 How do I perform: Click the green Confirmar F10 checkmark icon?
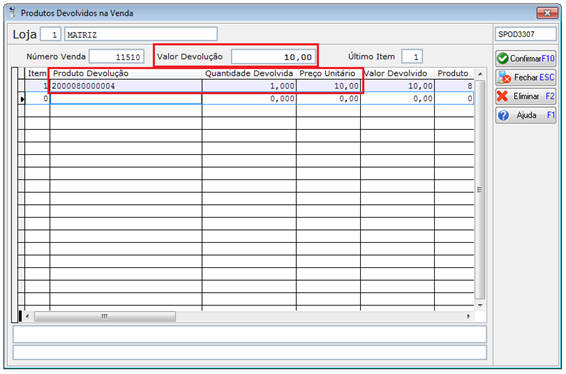coord(502,58)
